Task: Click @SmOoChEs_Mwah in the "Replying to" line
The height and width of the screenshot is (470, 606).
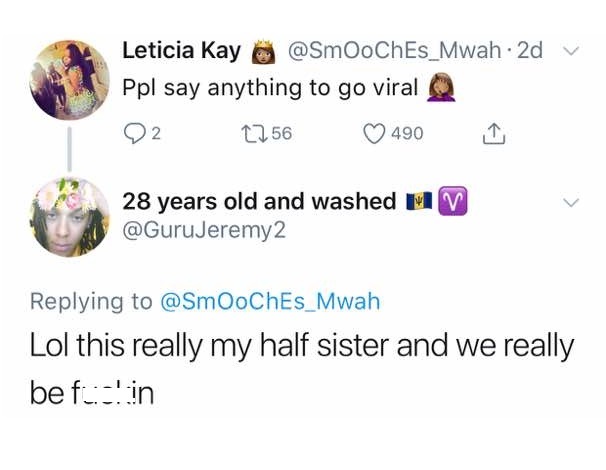Action: click(270, 300)
